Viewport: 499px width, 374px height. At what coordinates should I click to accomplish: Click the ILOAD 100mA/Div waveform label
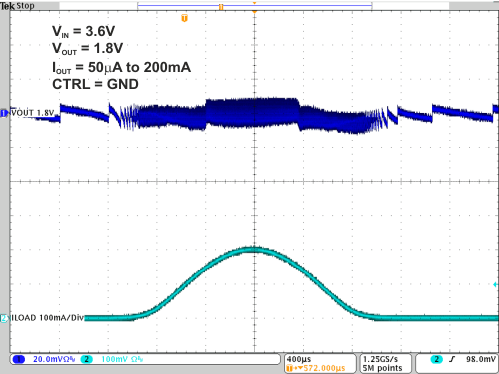[x=47, y=318]
